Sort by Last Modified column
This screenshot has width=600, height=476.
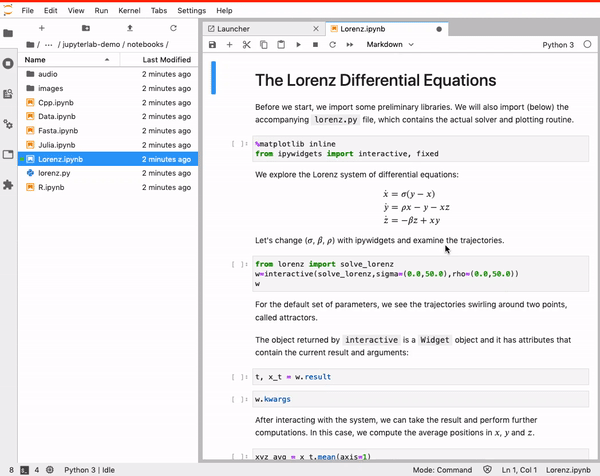click(159, 60)
